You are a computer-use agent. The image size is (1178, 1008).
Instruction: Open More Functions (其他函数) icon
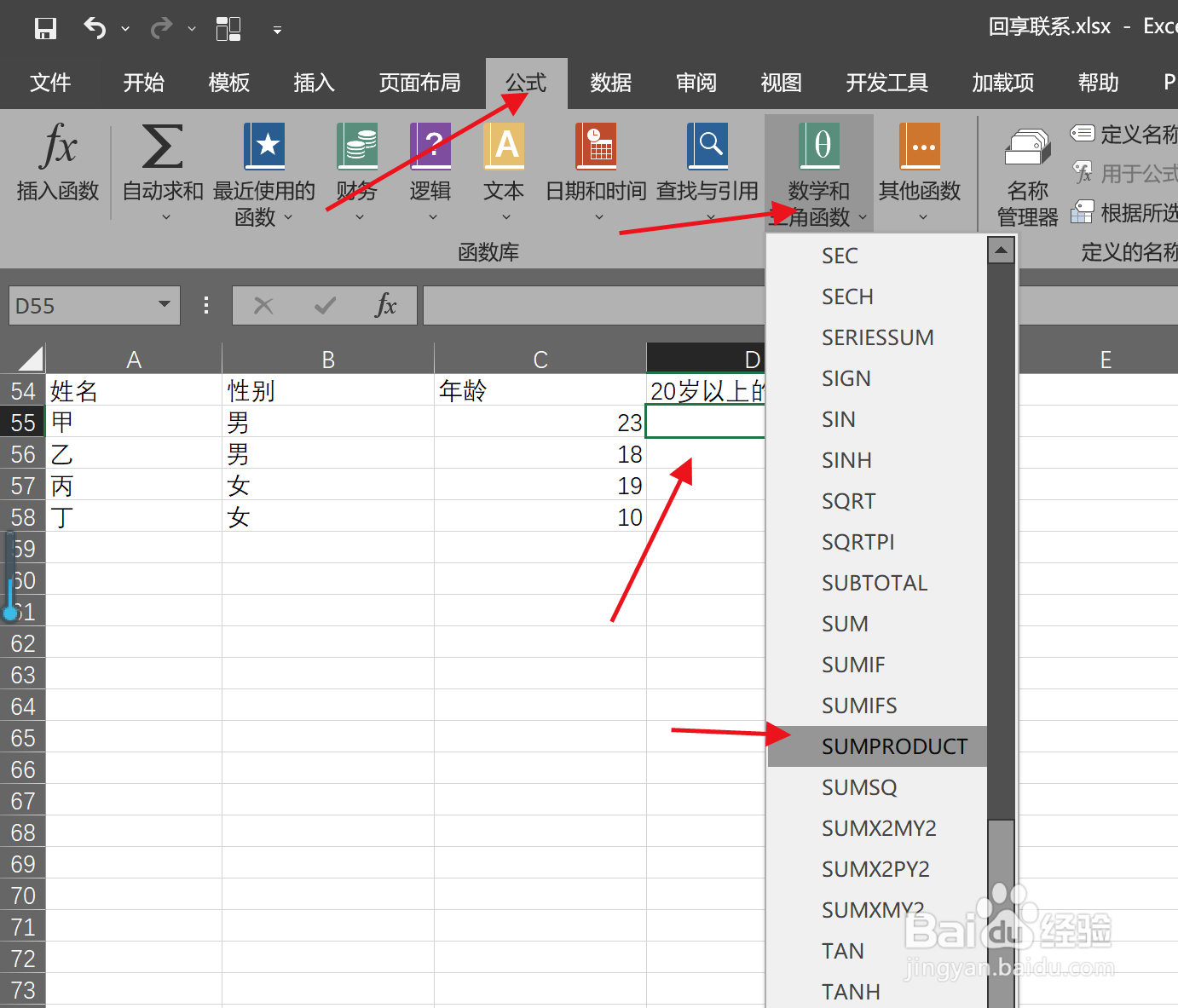coord(920,146)
